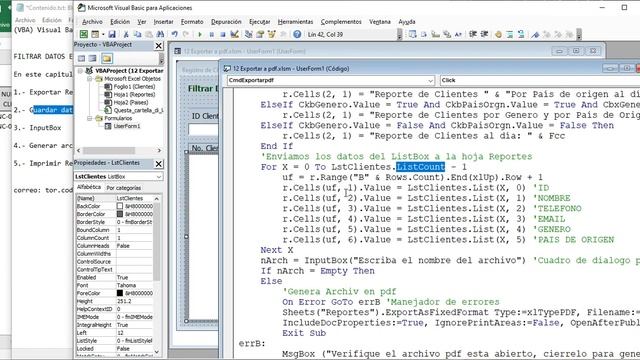The width and height of the screenshot is (640, 360).
Task: Open Archivo menu in the Notepad window
Action: 25,20
